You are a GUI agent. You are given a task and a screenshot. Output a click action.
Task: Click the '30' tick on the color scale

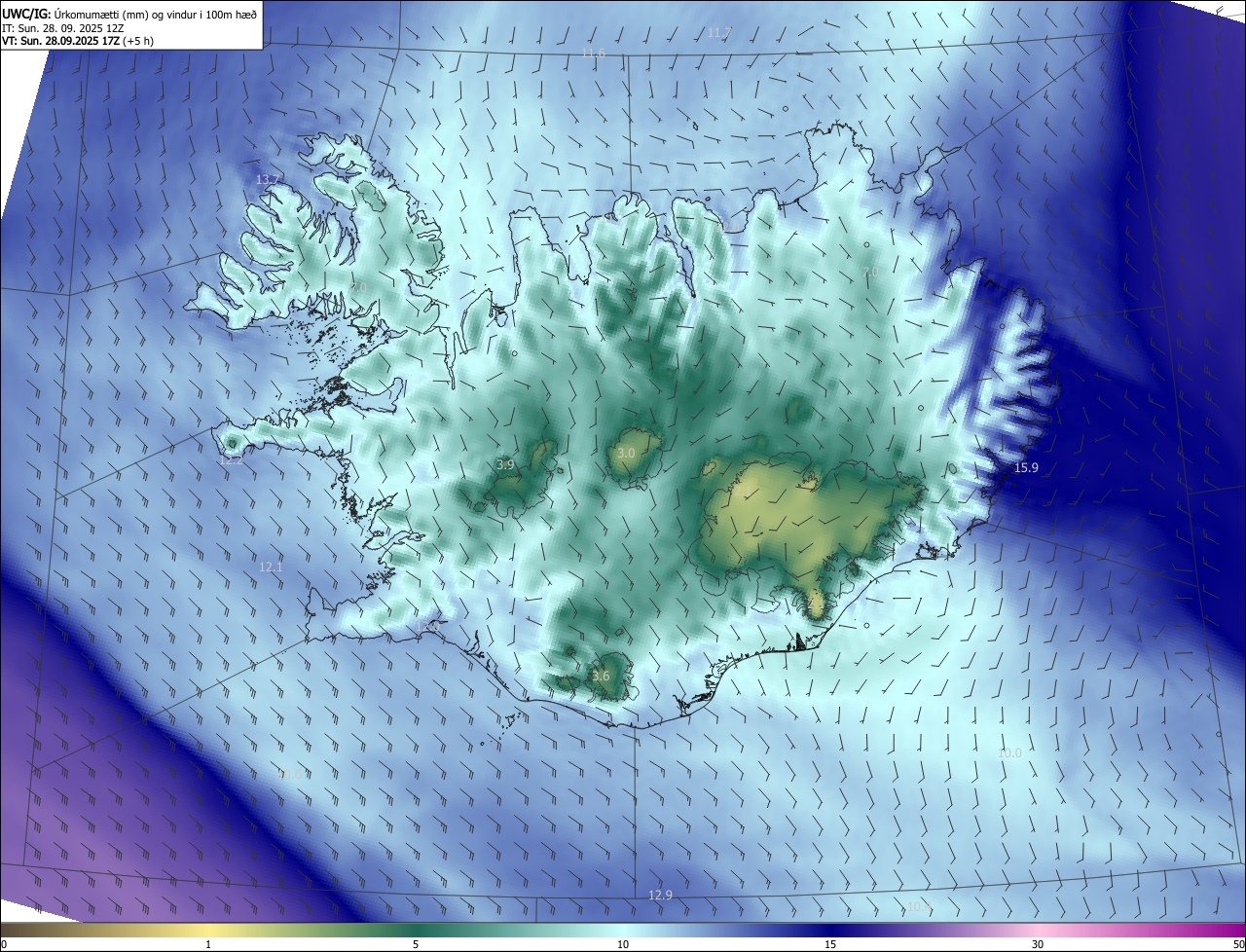1038,944
